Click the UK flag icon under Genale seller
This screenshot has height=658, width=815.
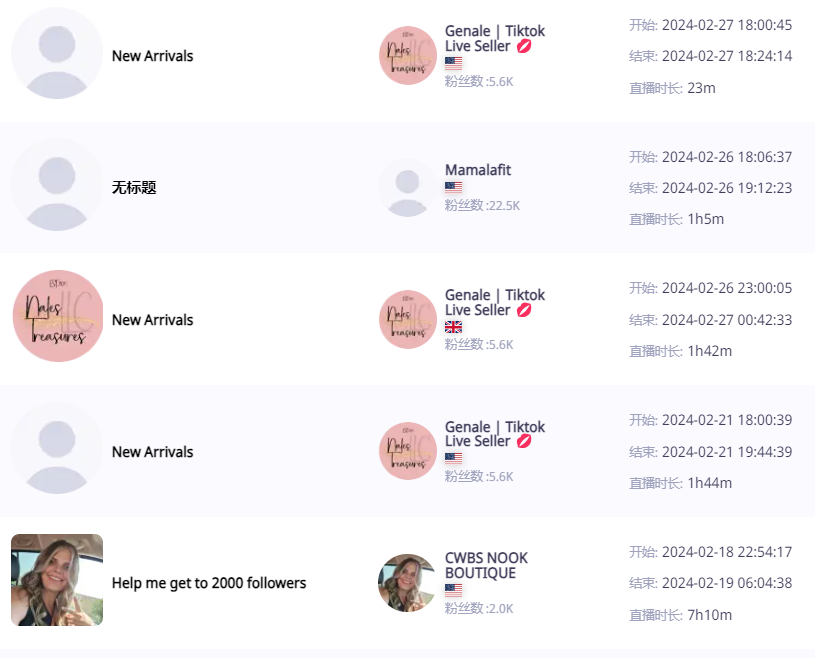[x=453, y=327]
